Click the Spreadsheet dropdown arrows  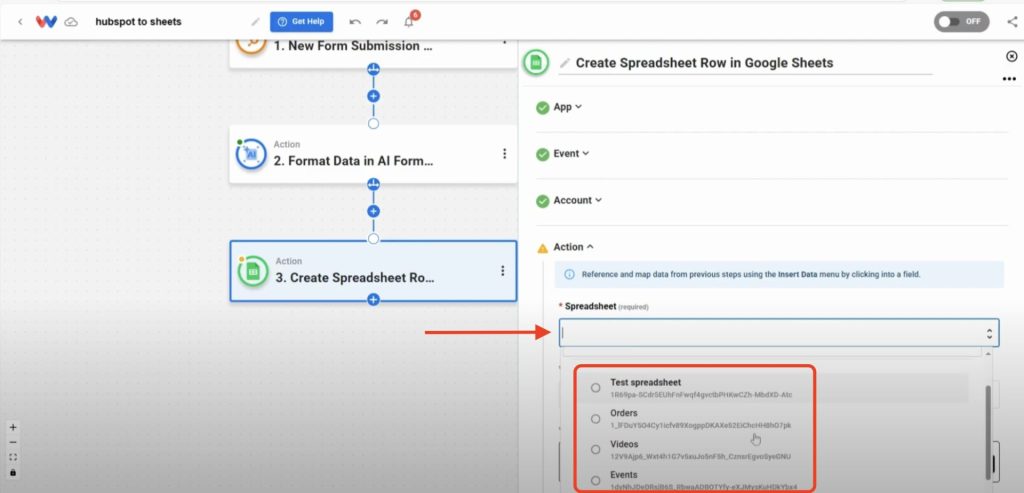989,334
